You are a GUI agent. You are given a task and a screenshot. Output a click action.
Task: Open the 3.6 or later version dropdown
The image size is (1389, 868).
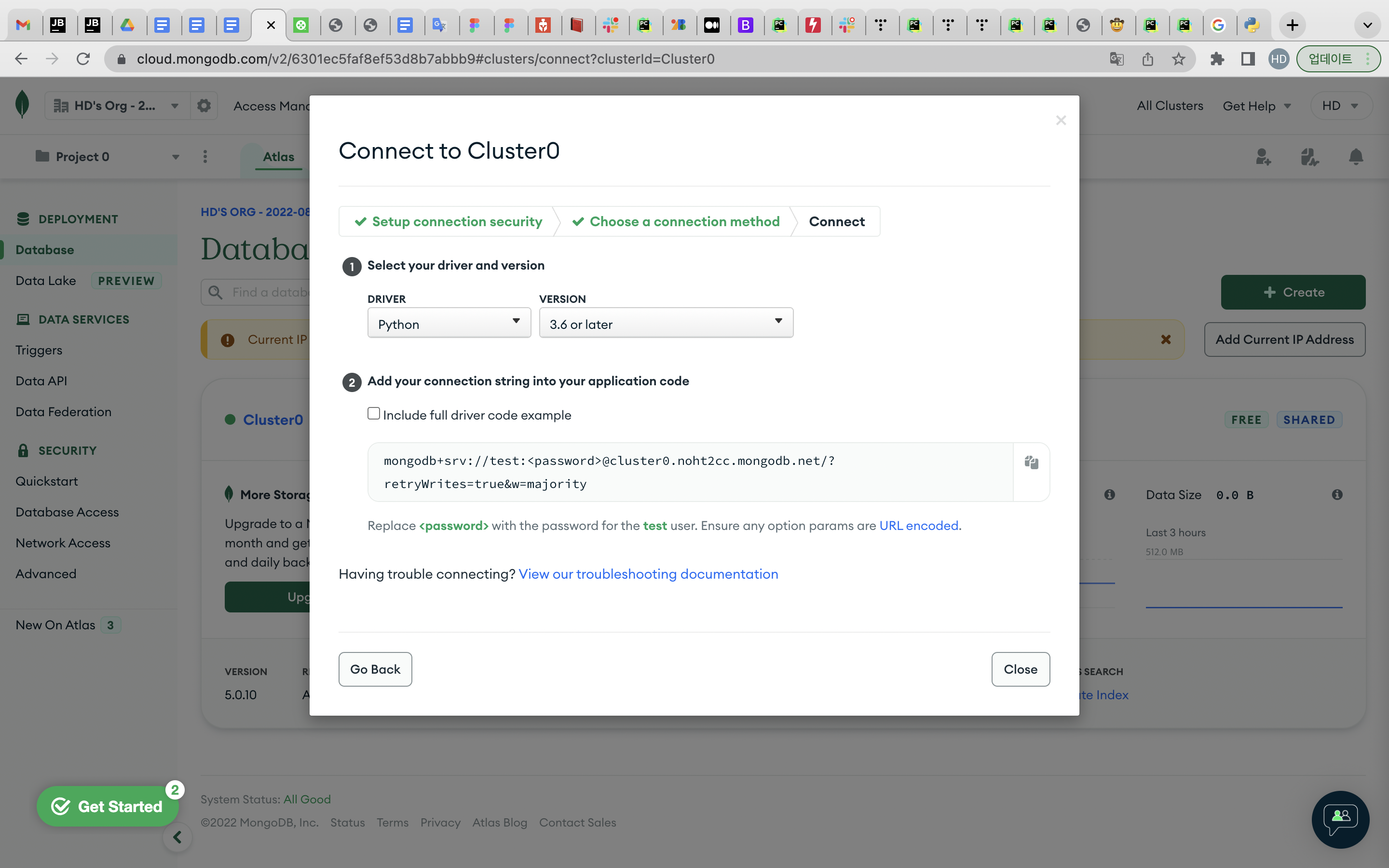(x=666, y=323)
